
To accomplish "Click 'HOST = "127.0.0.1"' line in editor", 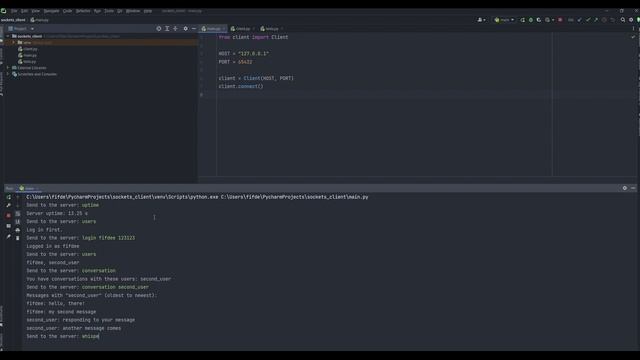I will 243,53.
